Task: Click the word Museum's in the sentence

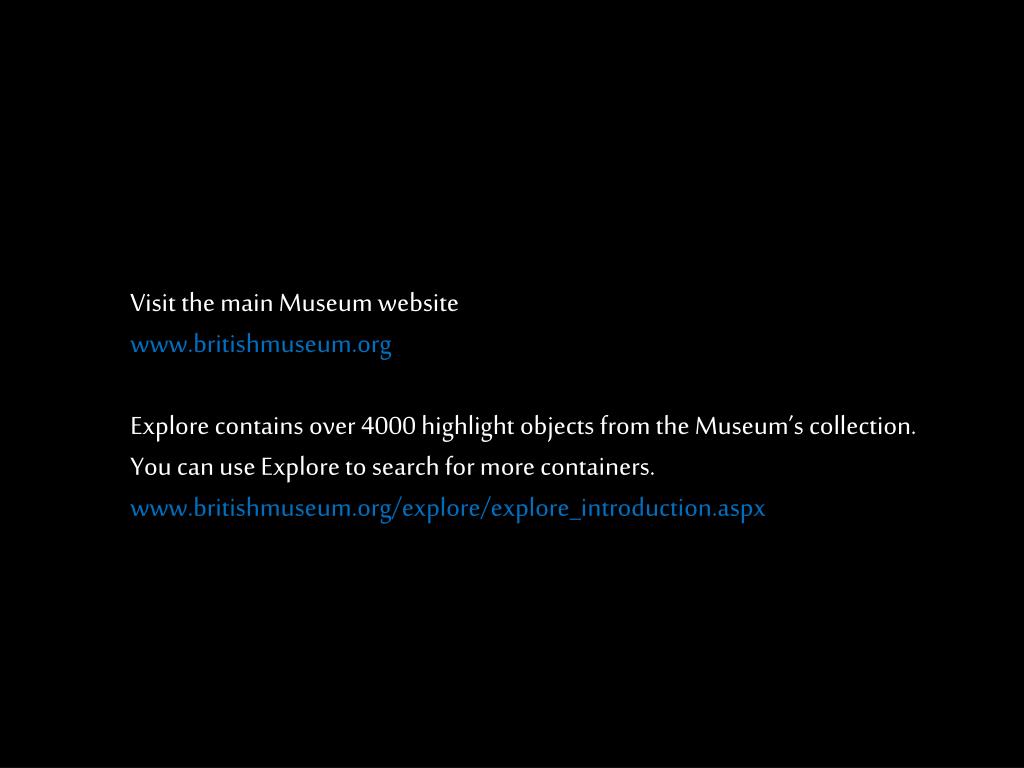Action: point(749,426)
